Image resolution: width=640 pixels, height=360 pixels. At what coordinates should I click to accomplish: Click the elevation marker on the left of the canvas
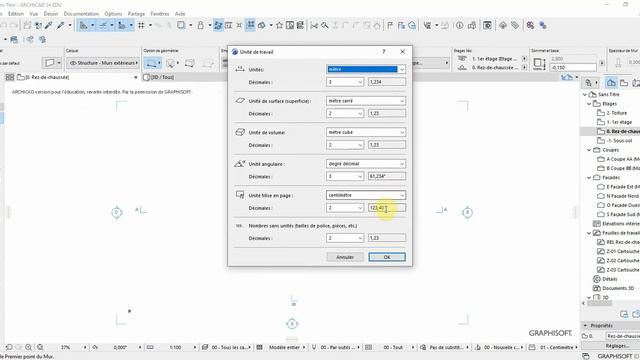click(117, 212)
